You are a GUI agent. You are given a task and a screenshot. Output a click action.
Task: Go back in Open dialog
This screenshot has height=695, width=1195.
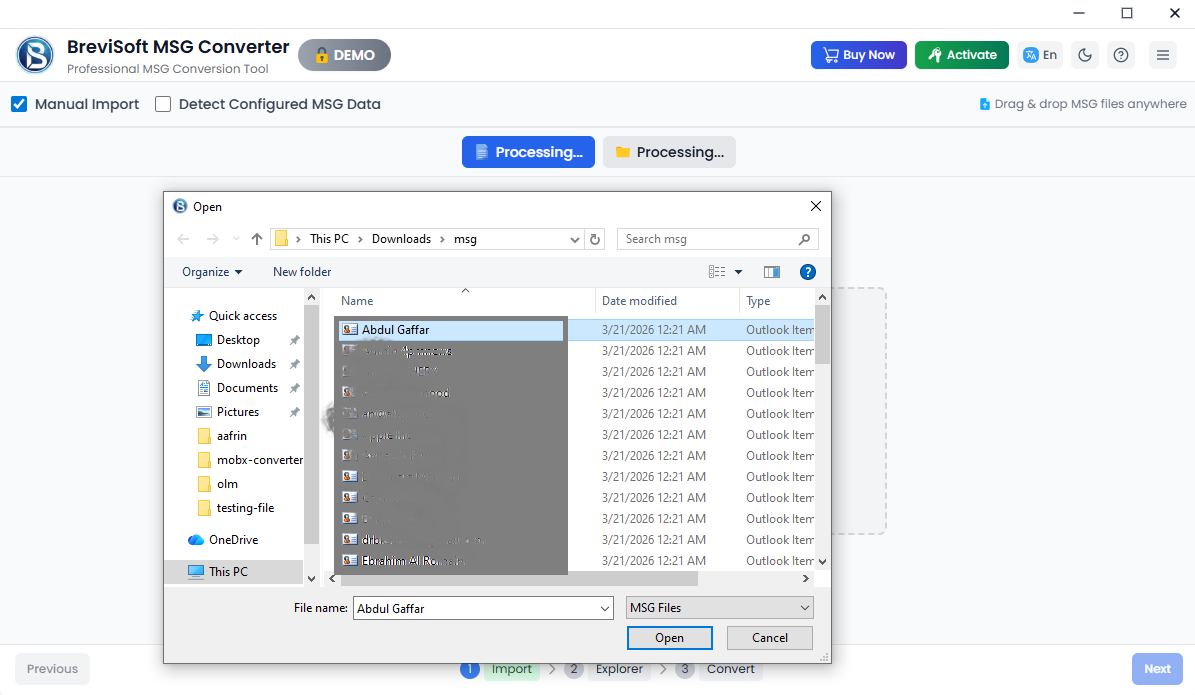183,239
